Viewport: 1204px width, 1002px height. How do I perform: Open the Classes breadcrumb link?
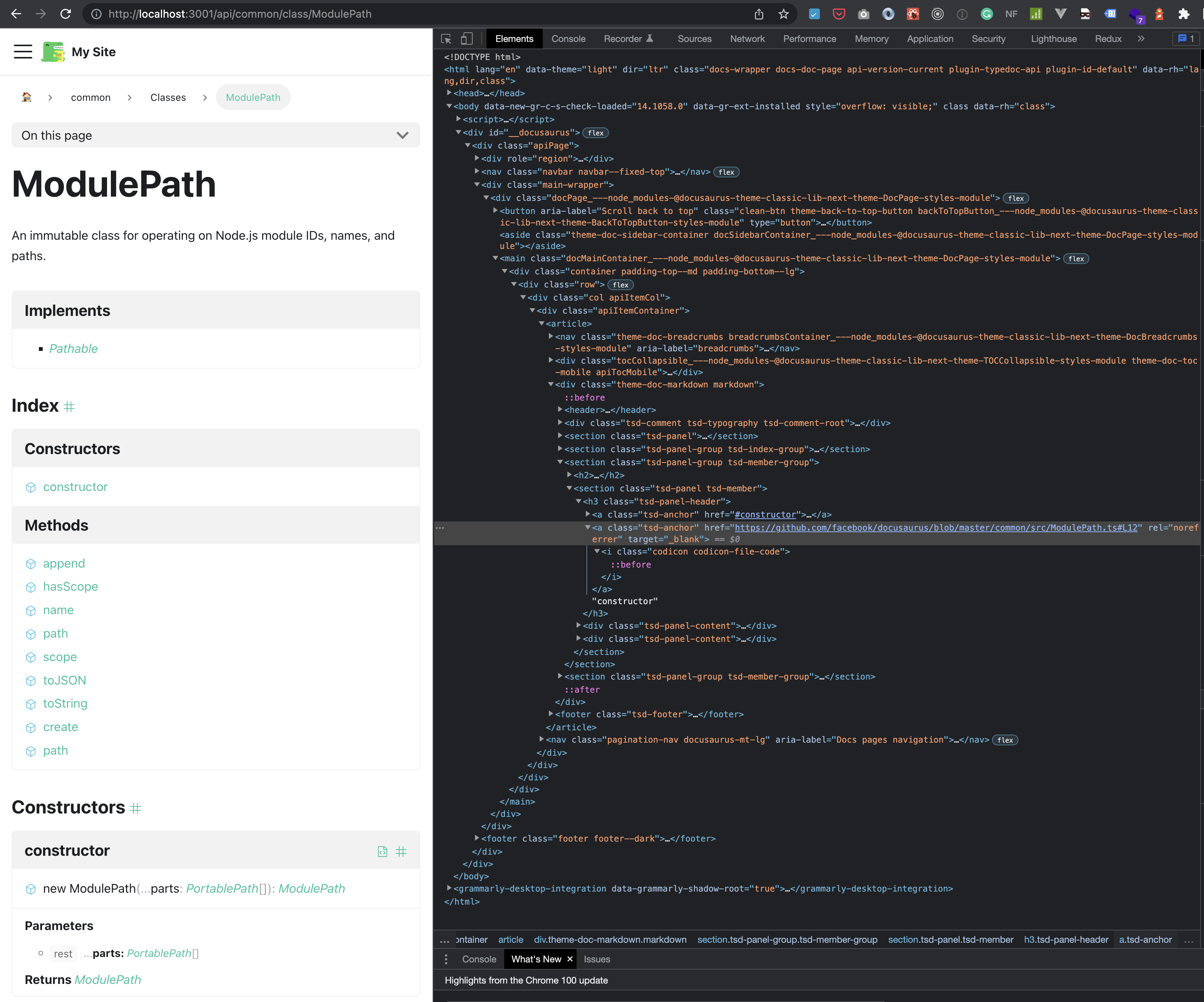[168, 97]
